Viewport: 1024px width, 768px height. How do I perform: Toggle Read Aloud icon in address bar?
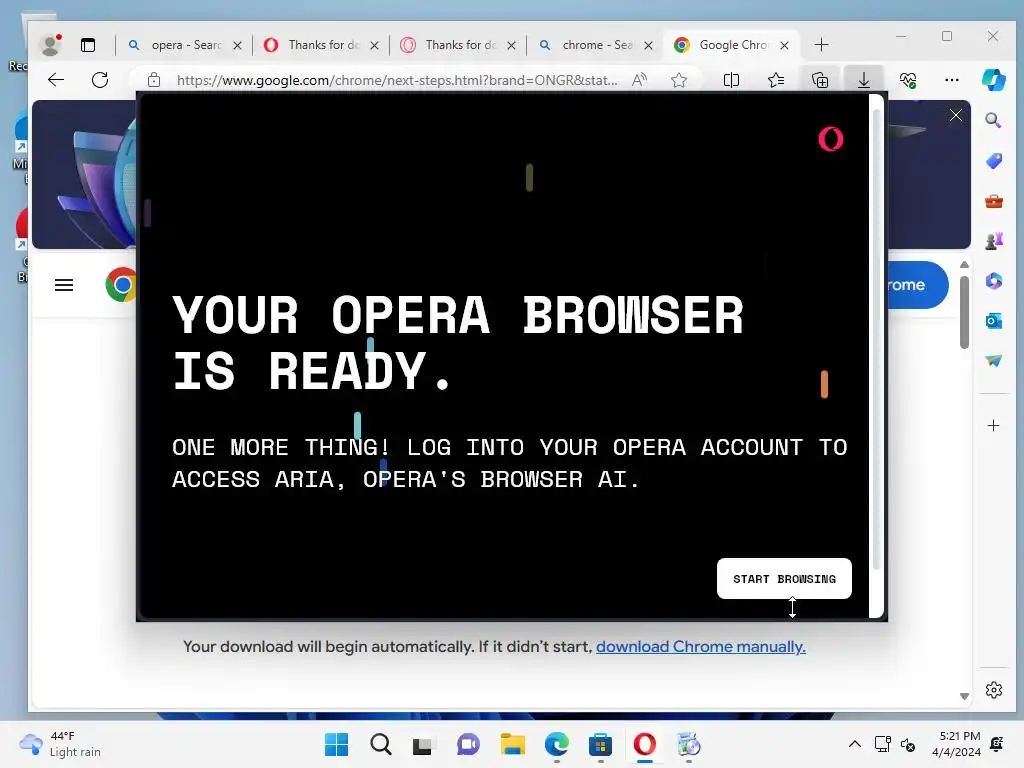tap(639, 80)
